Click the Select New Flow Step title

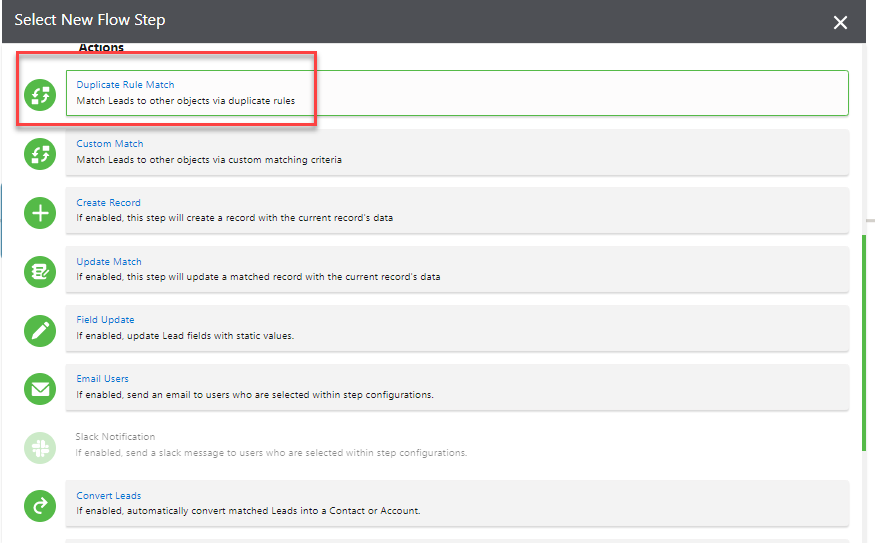90,20
